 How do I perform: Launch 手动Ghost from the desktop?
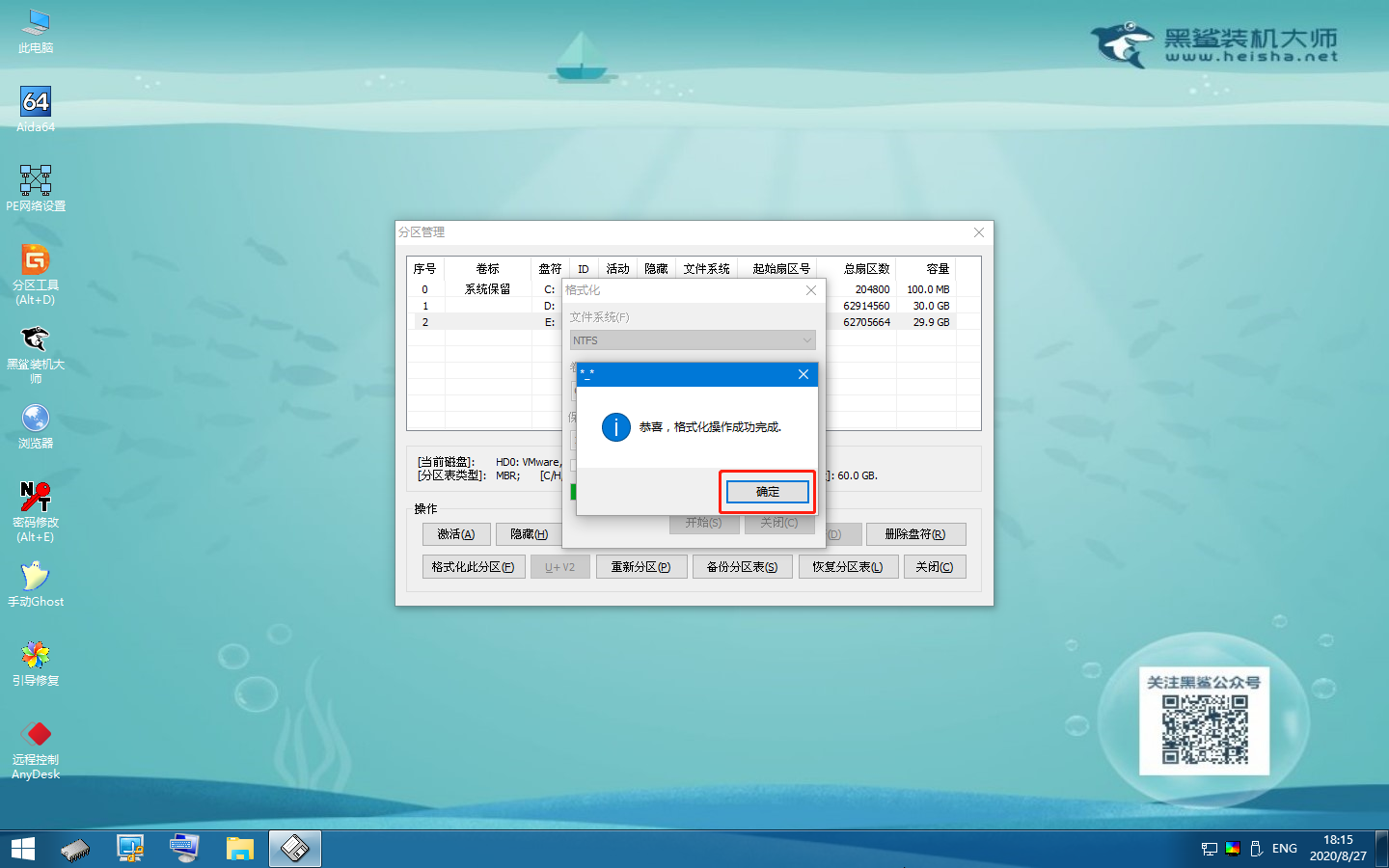(x=36, y=584)
